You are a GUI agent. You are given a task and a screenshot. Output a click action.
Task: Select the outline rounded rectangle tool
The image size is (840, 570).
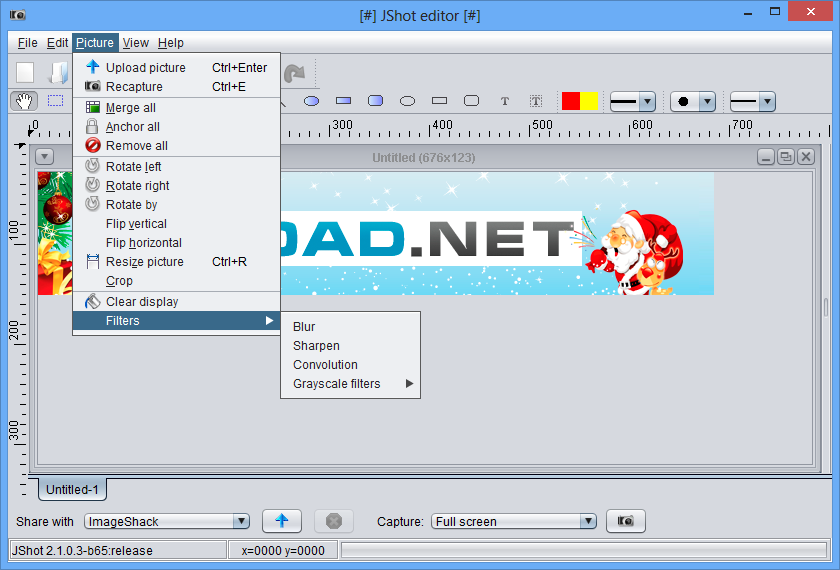471,101
